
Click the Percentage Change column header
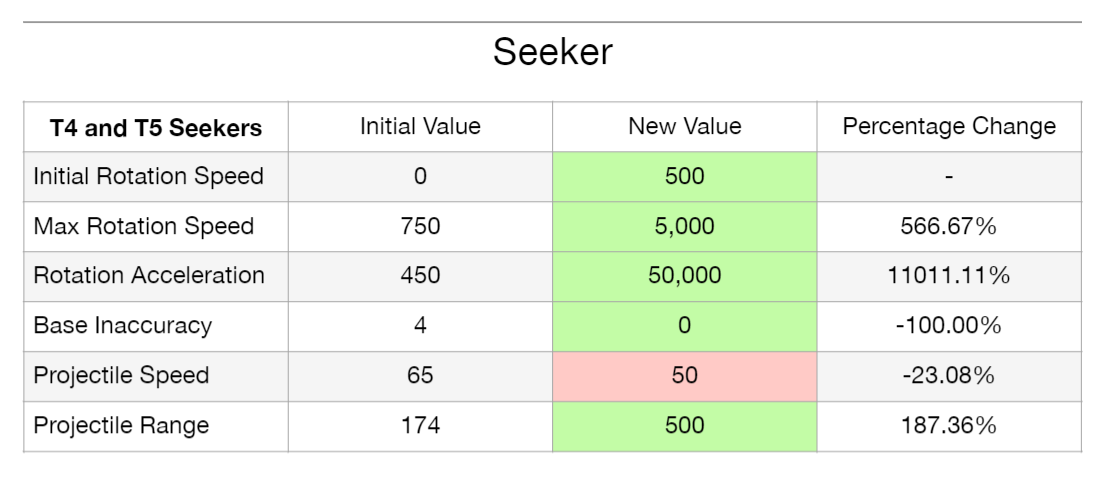pos(948,126)
